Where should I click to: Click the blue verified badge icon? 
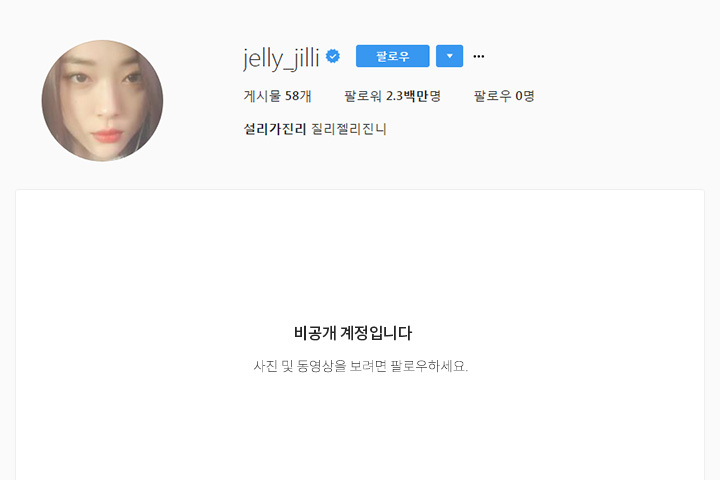point(333,56)
